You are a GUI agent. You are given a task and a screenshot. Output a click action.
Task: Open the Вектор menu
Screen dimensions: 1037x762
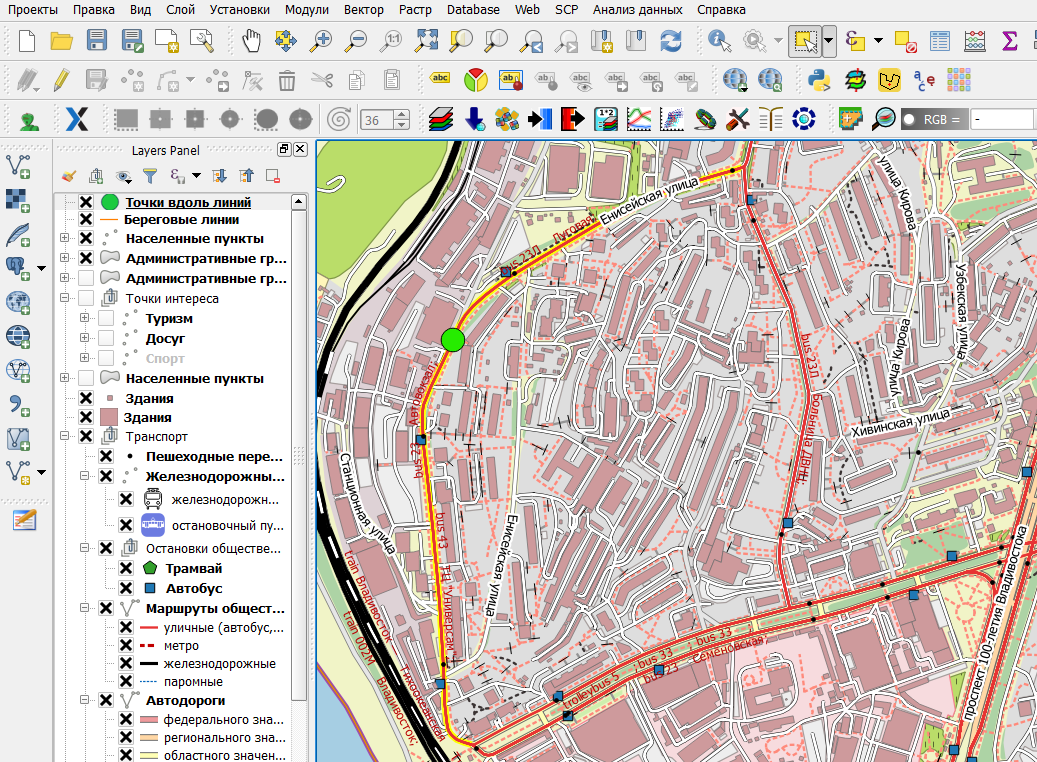[364, 10]
